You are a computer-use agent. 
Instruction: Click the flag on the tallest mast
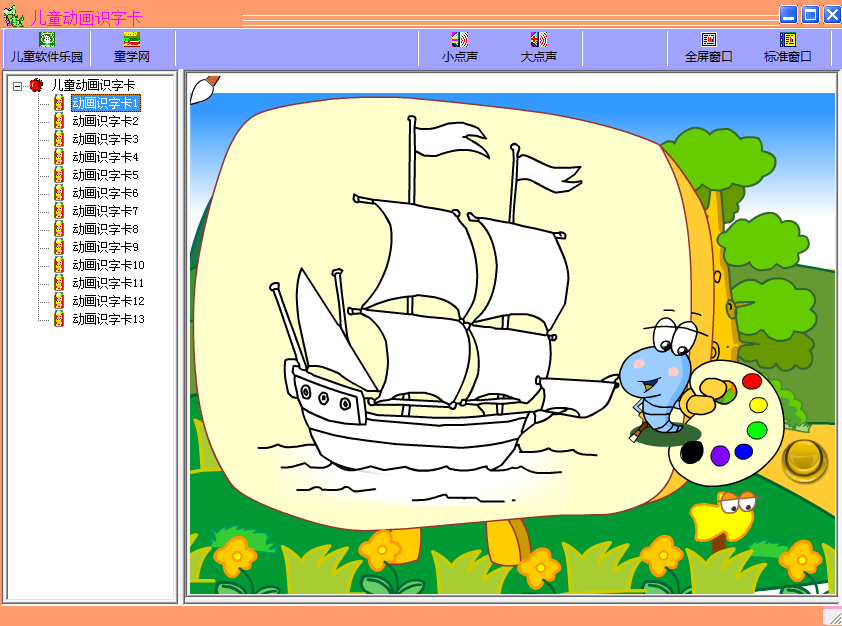(452, 139)
